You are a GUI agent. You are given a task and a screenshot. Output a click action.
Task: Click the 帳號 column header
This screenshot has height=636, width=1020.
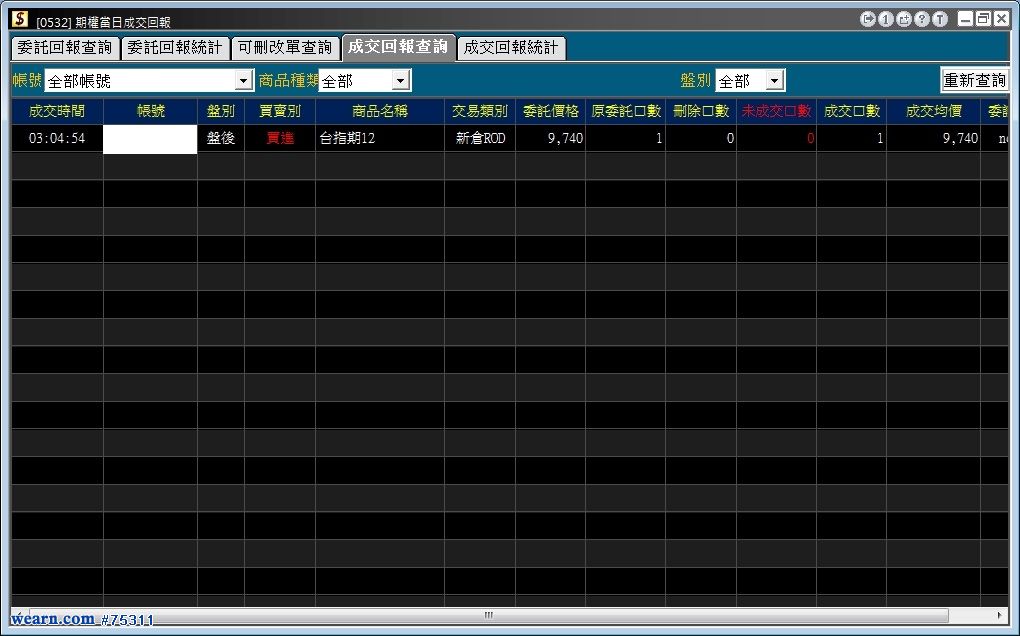150,111
